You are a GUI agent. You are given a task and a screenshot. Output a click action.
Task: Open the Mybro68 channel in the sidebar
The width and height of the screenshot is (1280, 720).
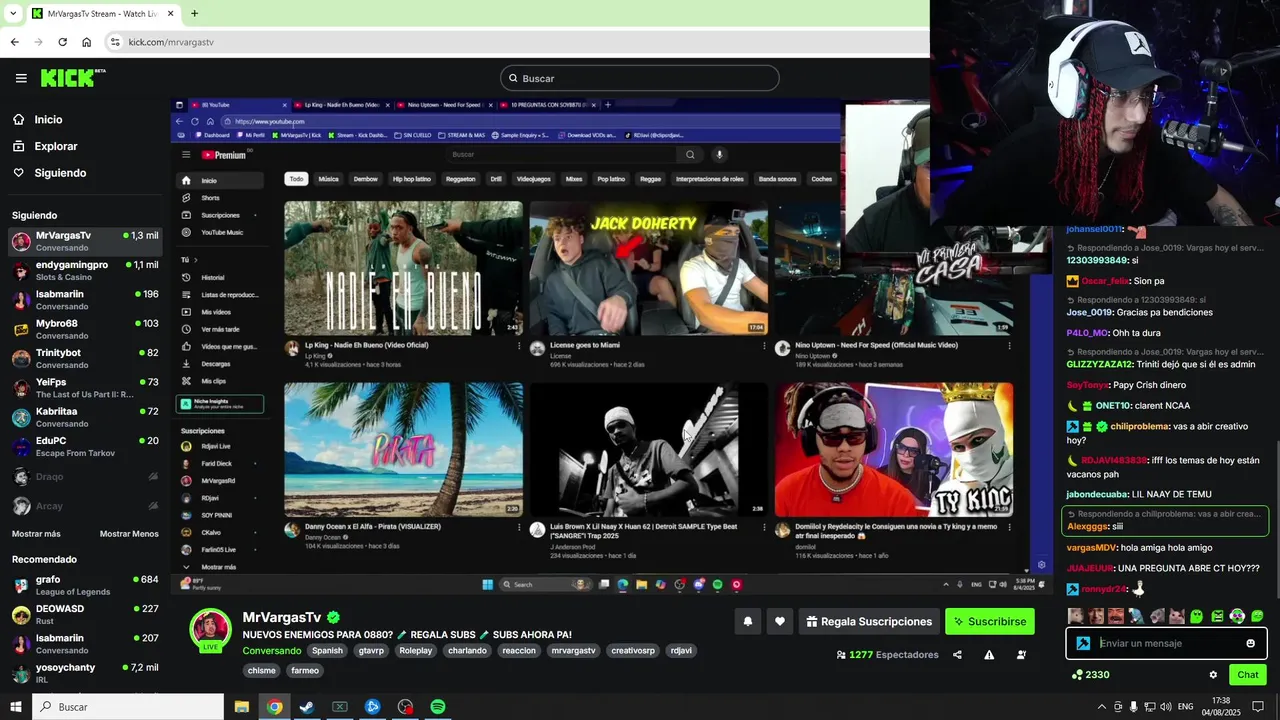point(85,329)
